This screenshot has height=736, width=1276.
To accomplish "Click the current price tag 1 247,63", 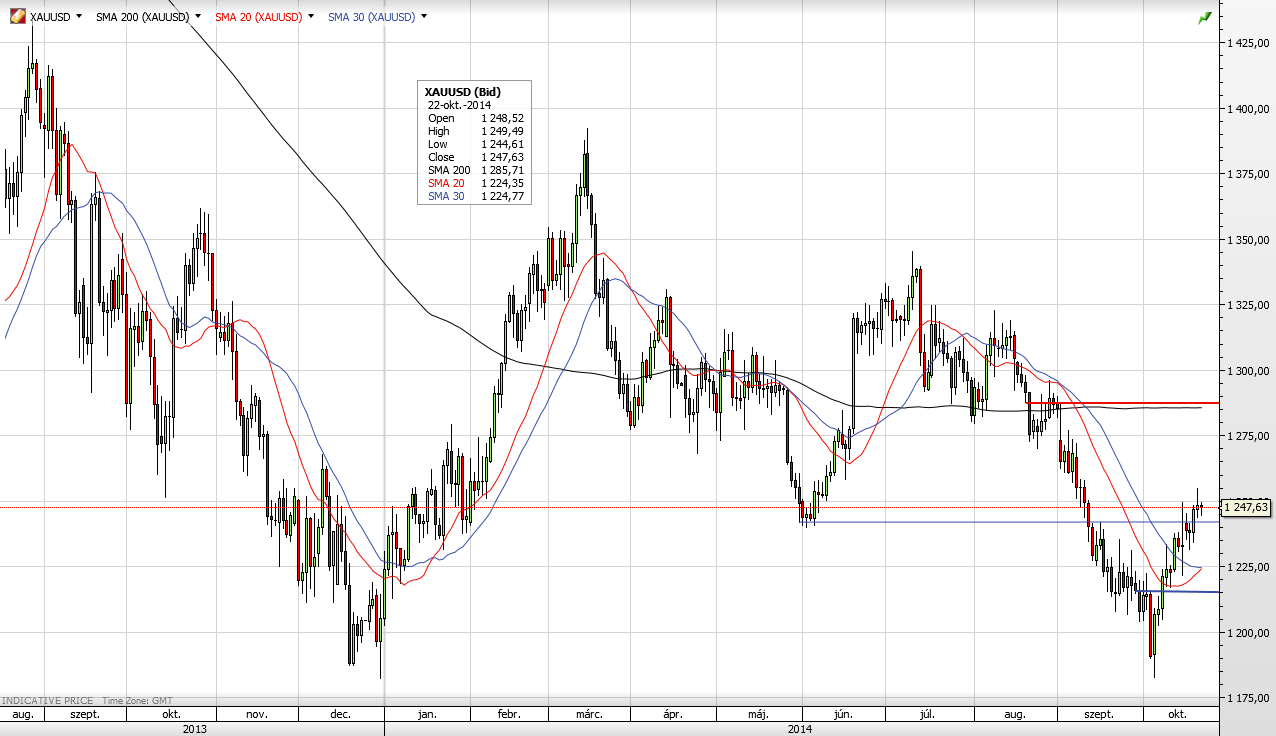I will tap(1247, 508).
